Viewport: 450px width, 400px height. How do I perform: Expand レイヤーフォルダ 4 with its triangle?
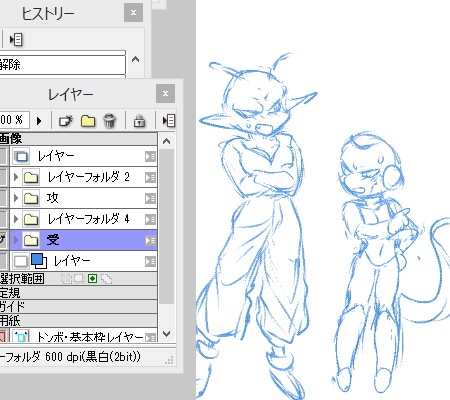(16, 219)
